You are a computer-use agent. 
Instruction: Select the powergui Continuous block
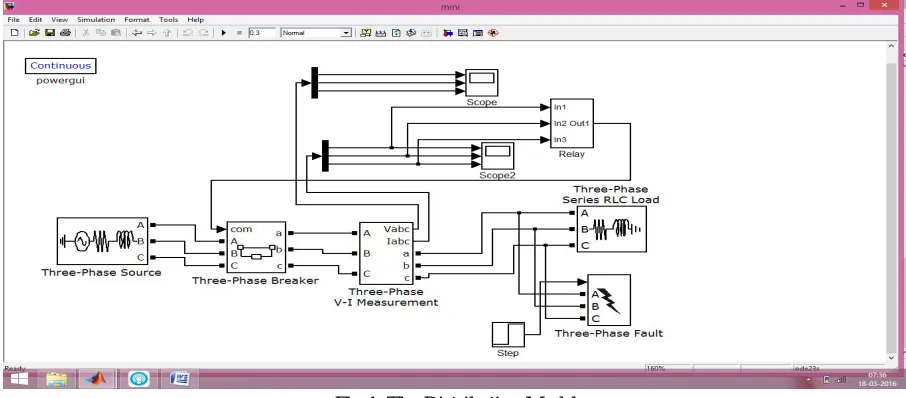[60, 66]
